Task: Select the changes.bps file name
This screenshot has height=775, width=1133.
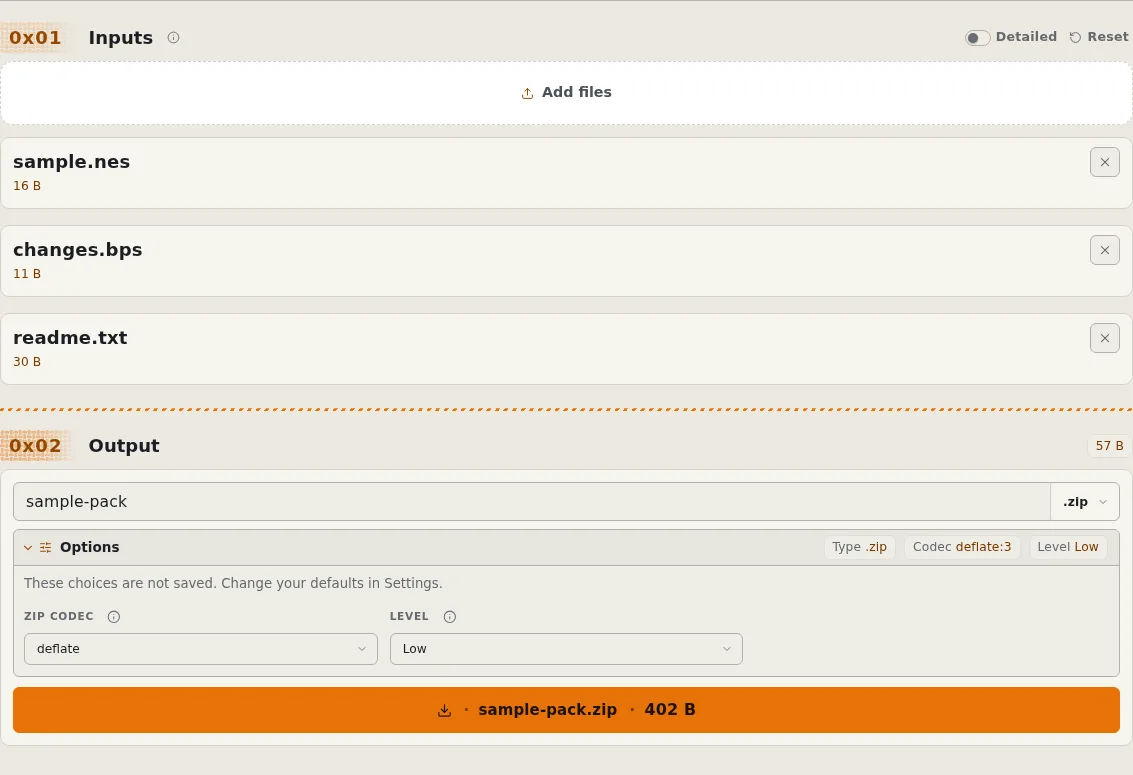Action: pos(77,250)
